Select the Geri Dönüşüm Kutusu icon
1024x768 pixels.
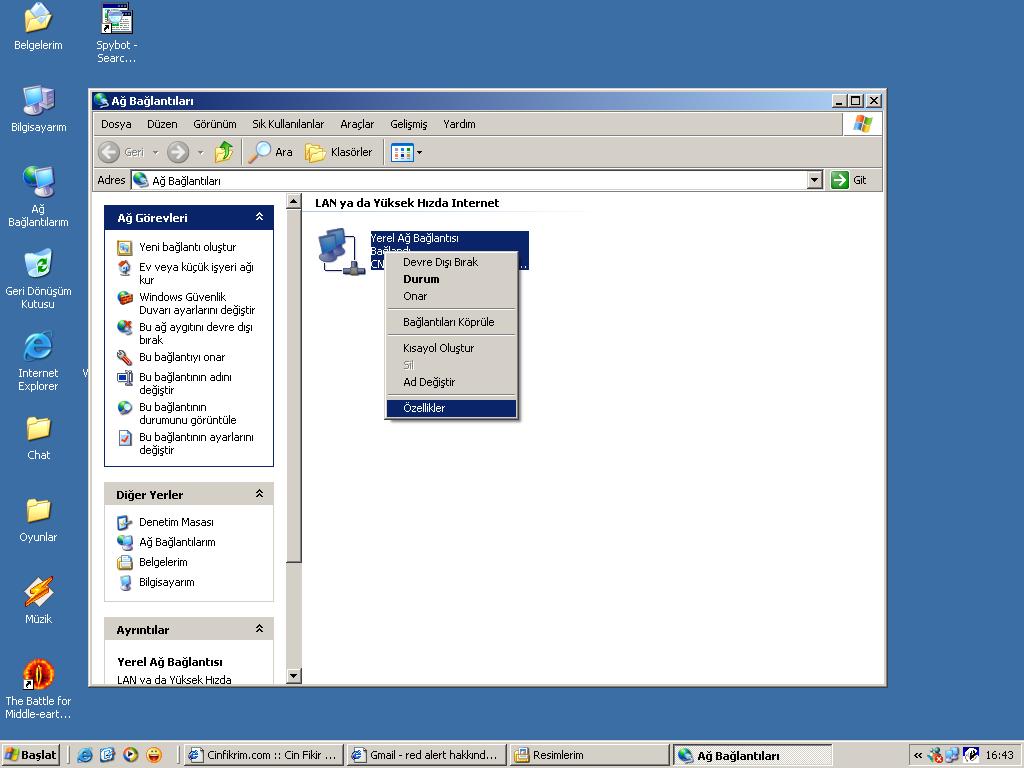38,279
